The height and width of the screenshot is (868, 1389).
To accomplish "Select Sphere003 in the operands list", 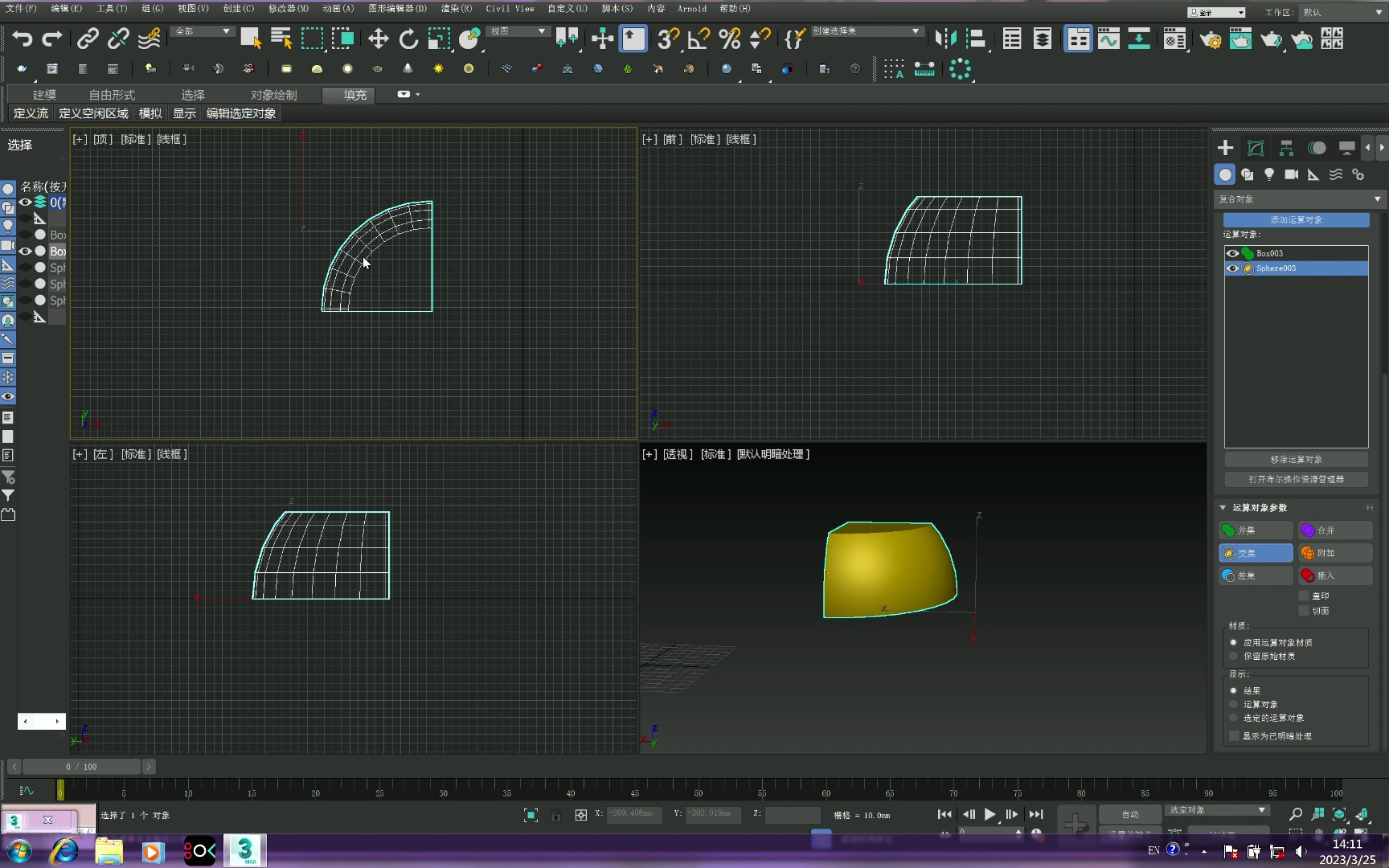I will [x=1278, y=268].
